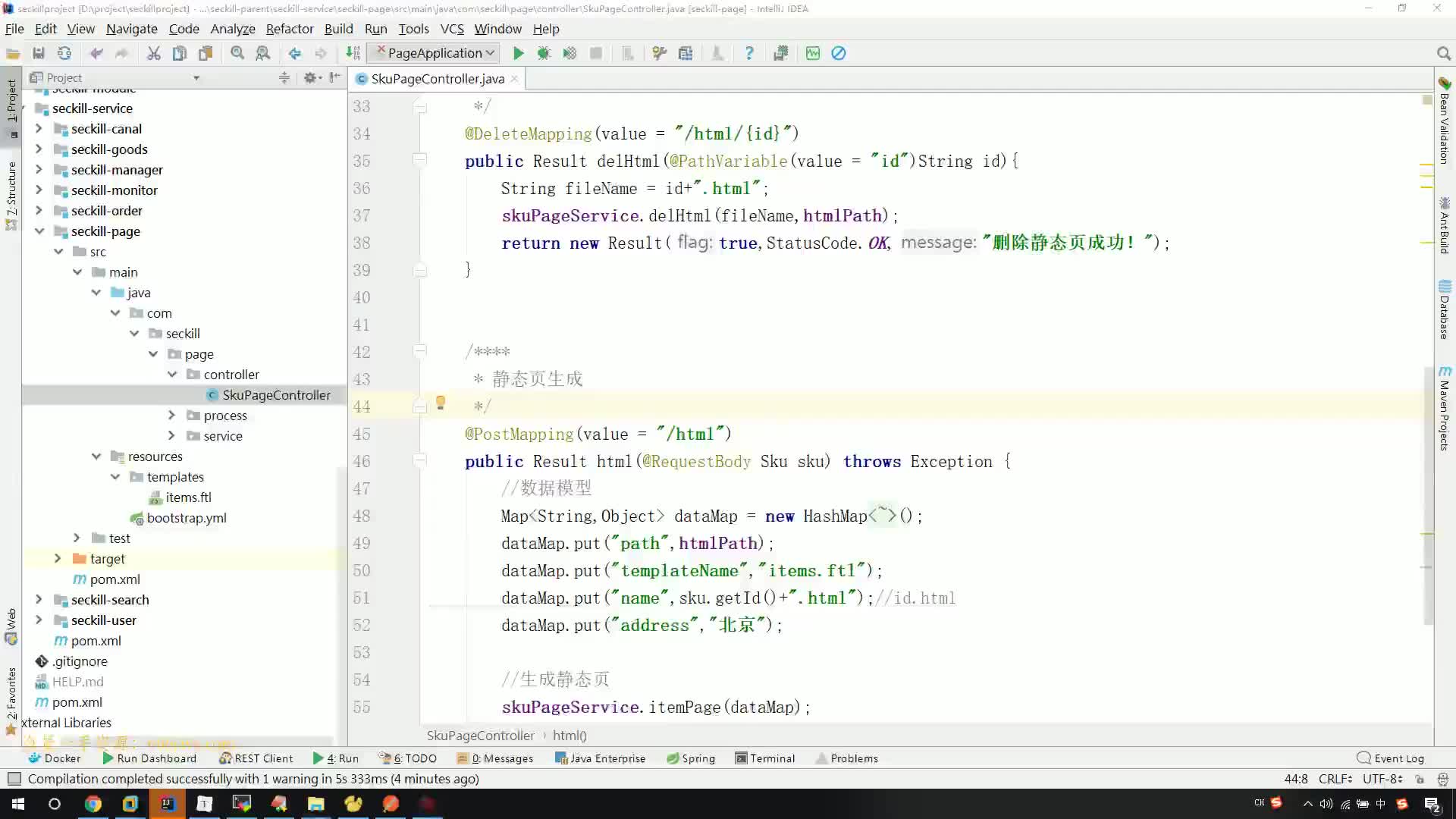Open the Terminal tool window
This screenshot has height=819, width=1456.
click(765, 758)
